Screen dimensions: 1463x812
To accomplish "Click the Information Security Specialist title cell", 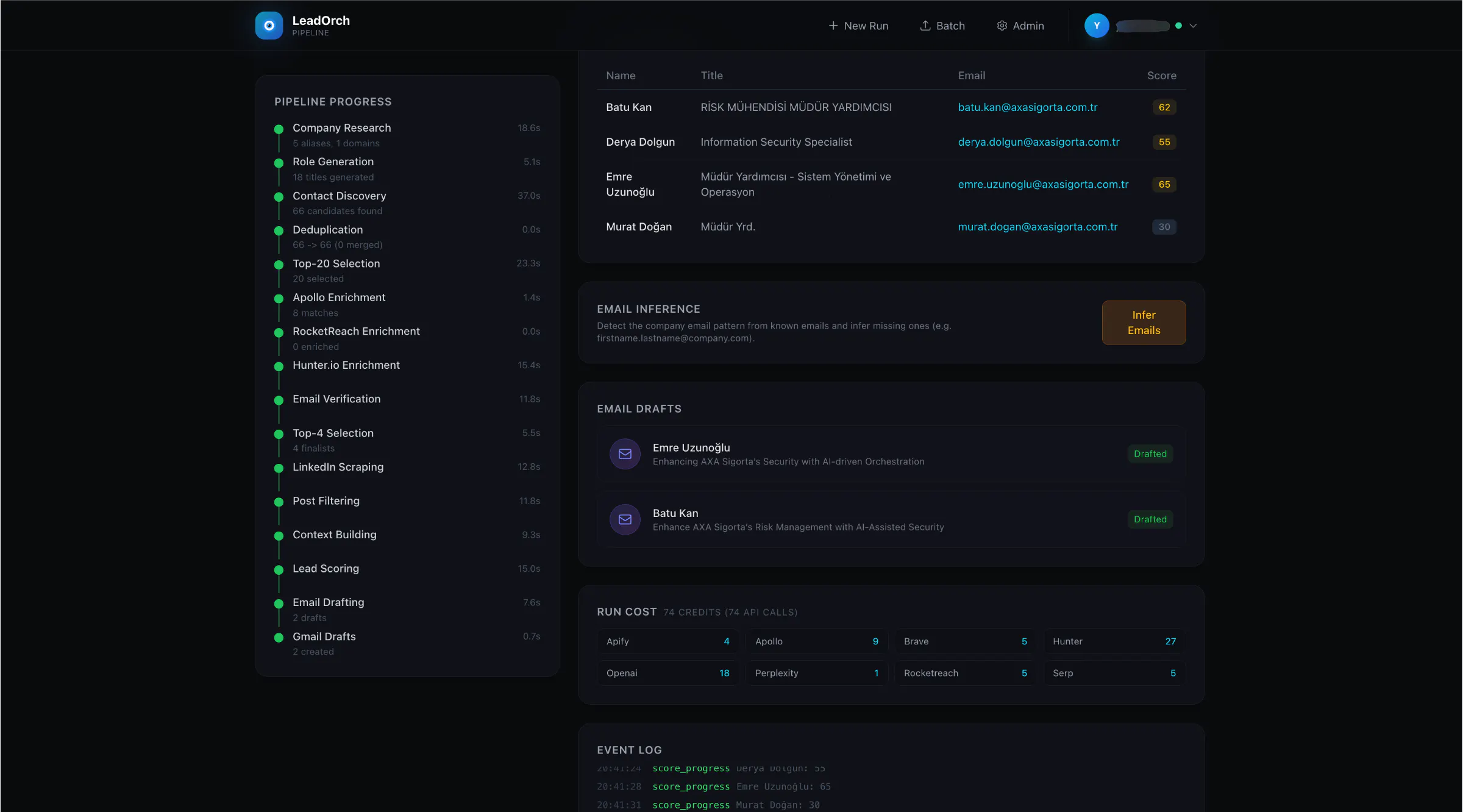I will coord(776,142).
